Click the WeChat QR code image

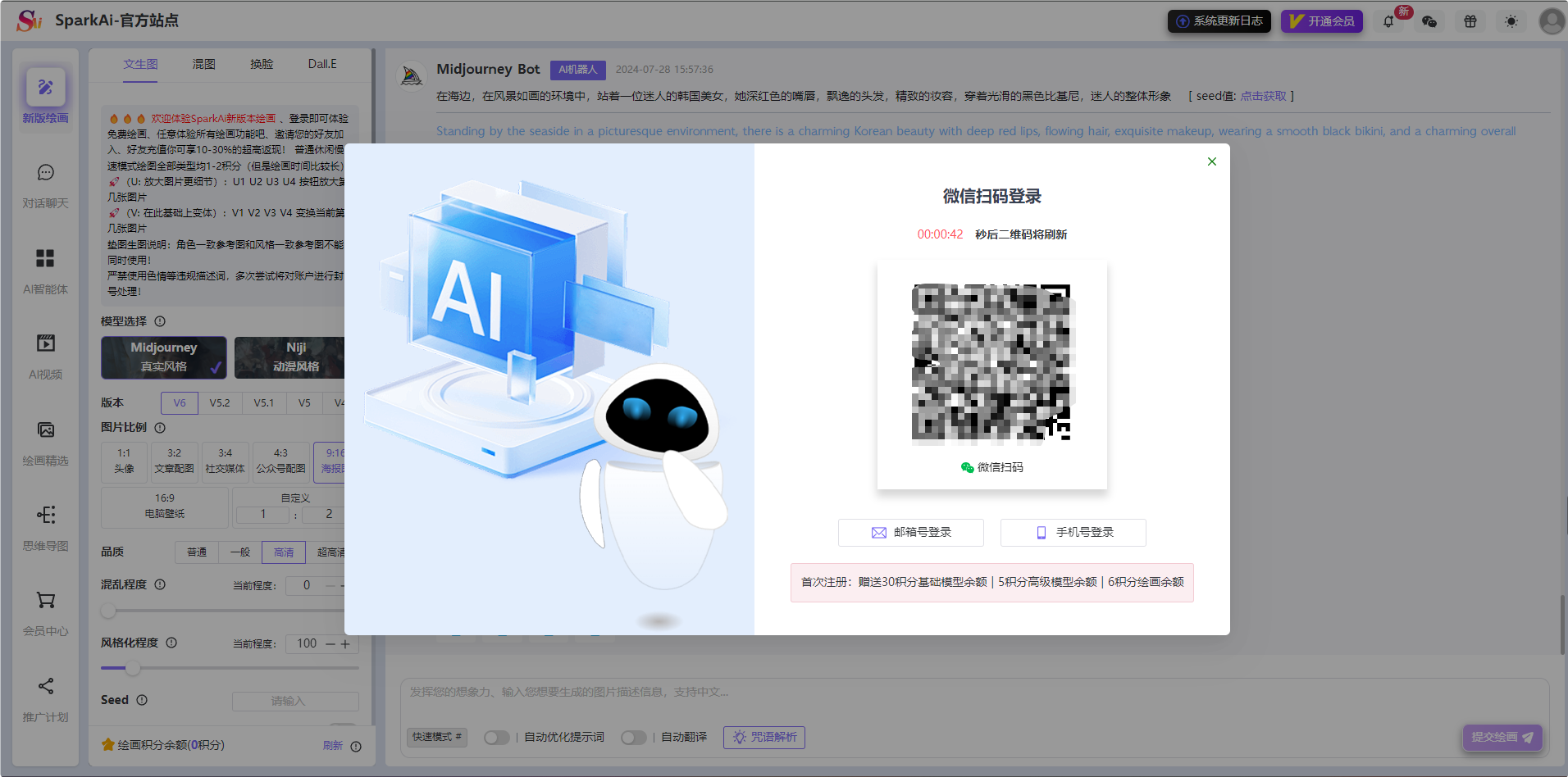point(991,363)
